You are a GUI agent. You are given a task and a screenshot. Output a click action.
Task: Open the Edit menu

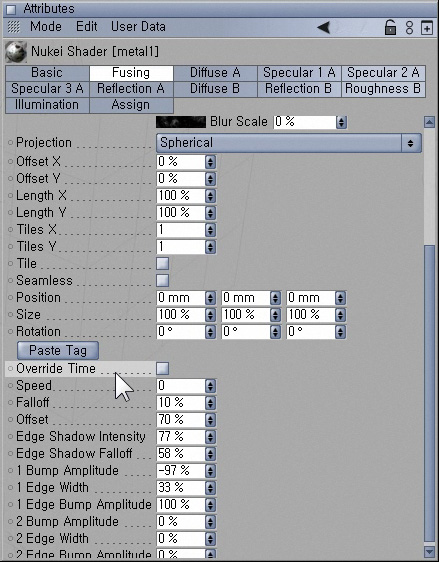(x=87, y=27)
